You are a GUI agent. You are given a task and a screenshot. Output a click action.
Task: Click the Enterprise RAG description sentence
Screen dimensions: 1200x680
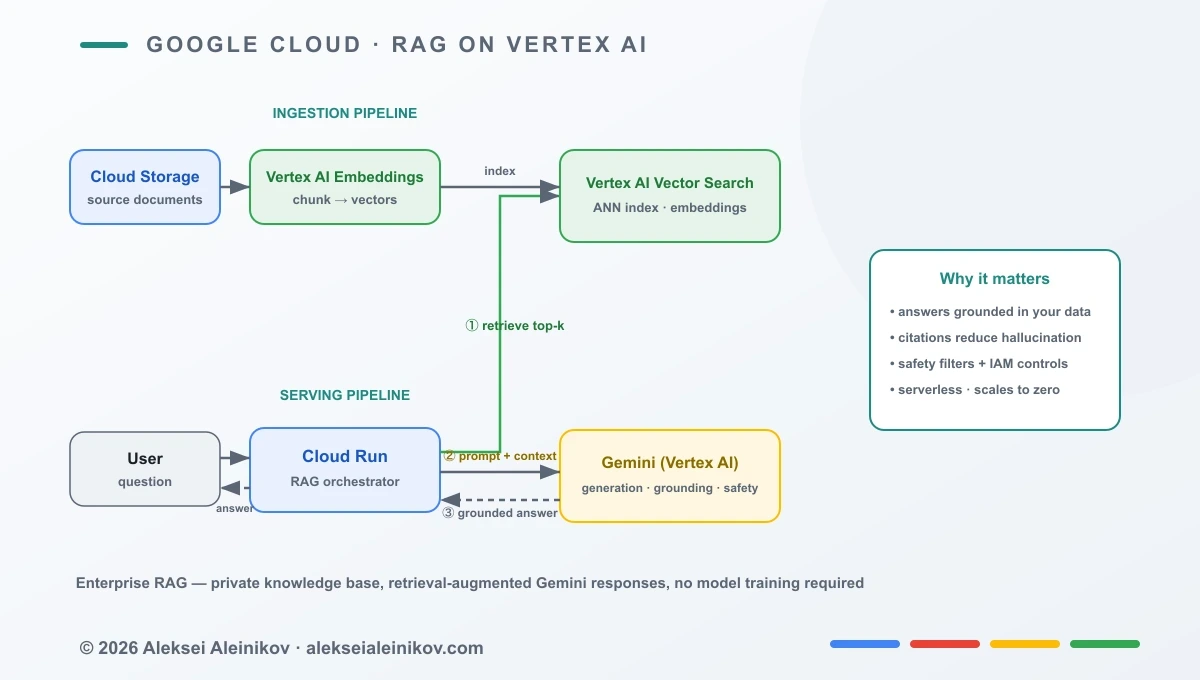click(x=470, y=583)
